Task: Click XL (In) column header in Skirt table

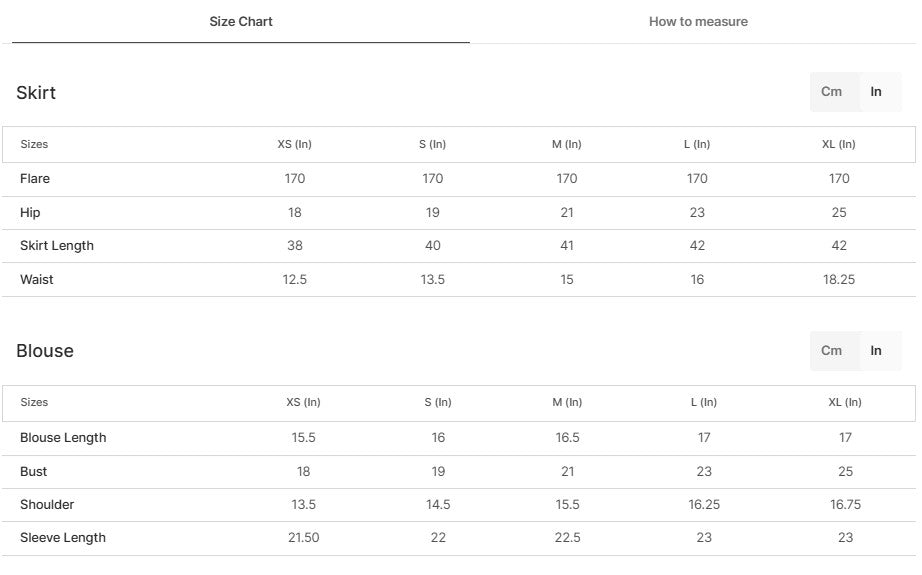Action: coord(839,144)
